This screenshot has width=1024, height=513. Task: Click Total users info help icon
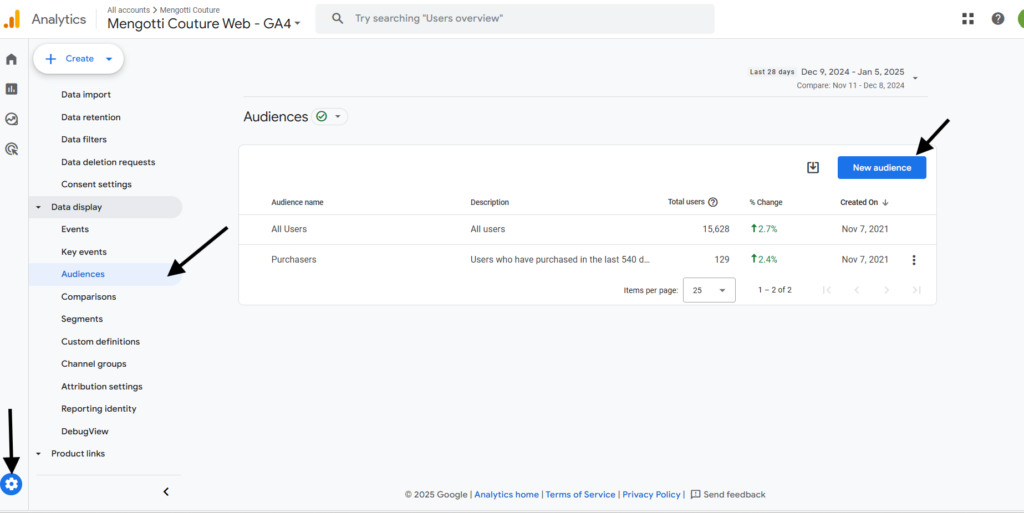tap(713, 202)
